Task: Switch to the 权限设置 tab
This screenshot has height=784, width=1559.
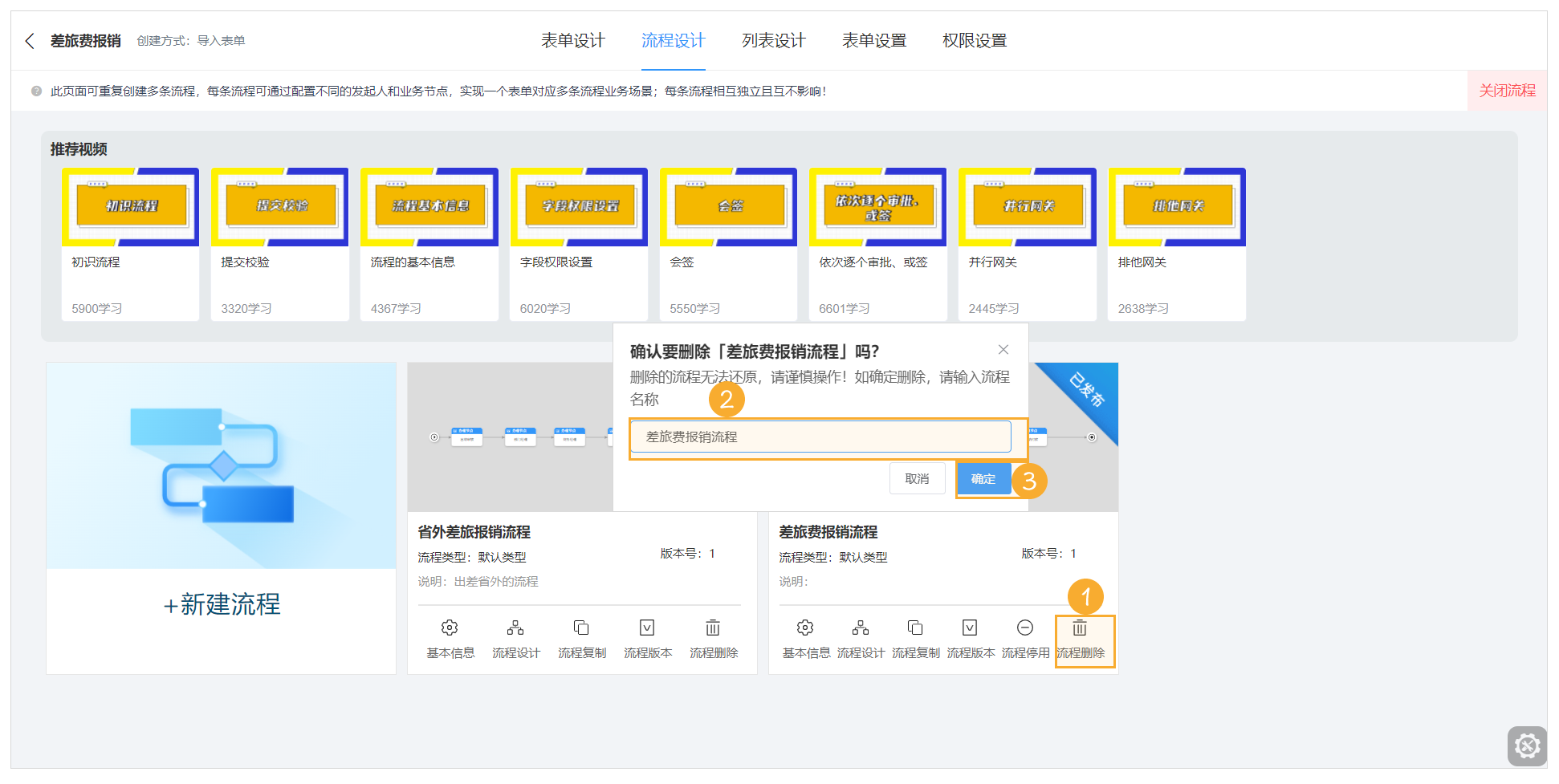Action: point(974,40)
